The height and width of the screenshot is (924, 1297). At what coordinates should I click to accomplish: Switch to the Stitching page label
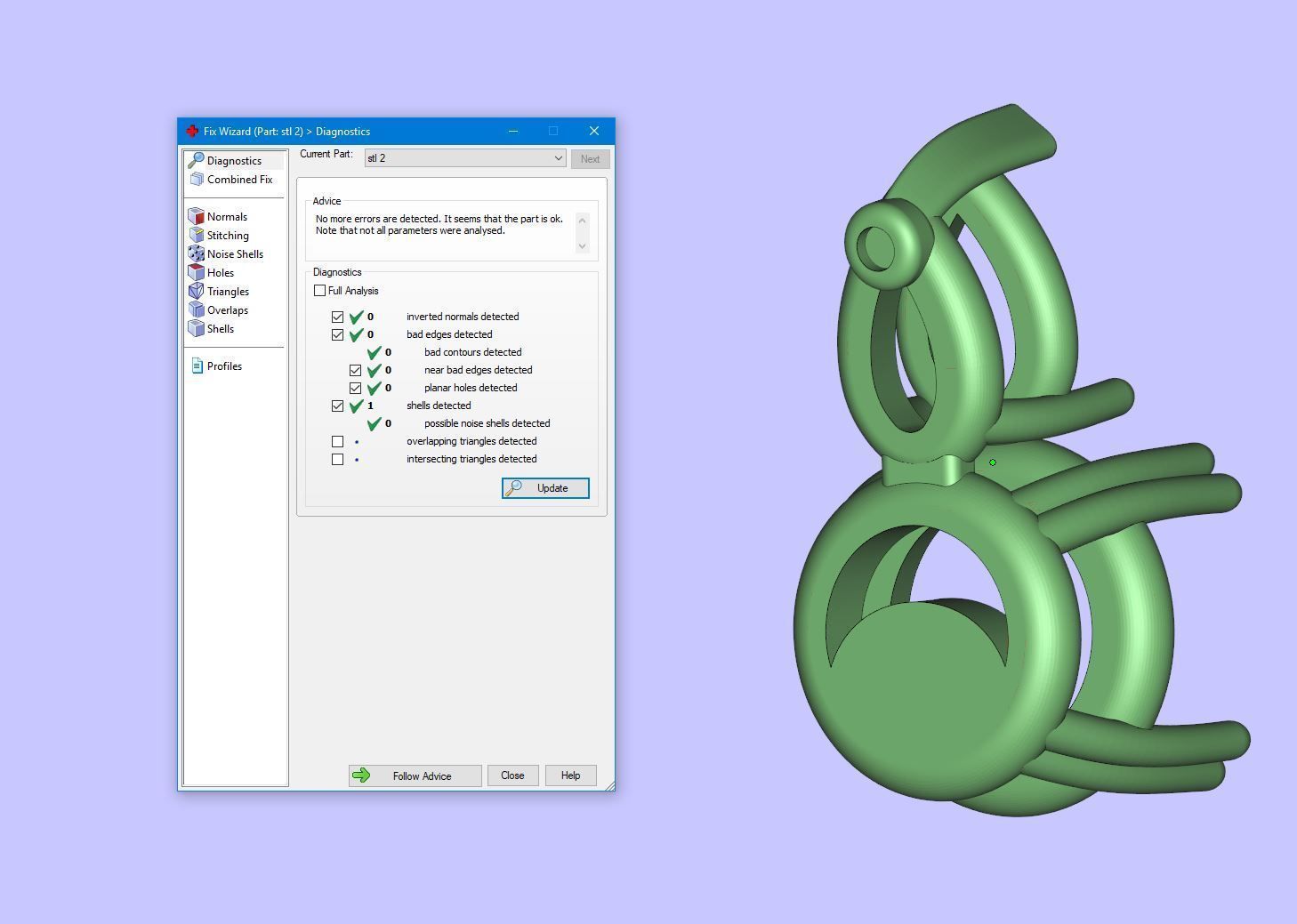pos(228,236)
